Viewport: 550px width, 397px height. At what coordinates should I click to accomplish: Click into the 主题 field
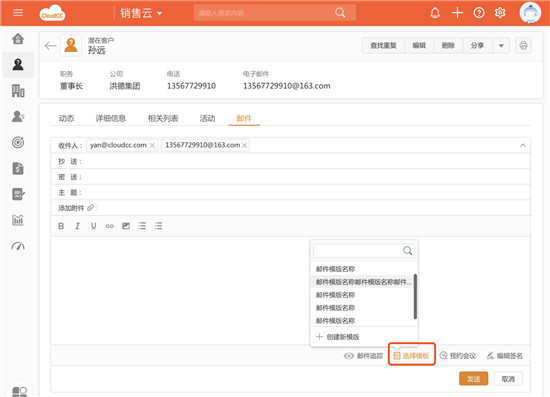[290, 192]
